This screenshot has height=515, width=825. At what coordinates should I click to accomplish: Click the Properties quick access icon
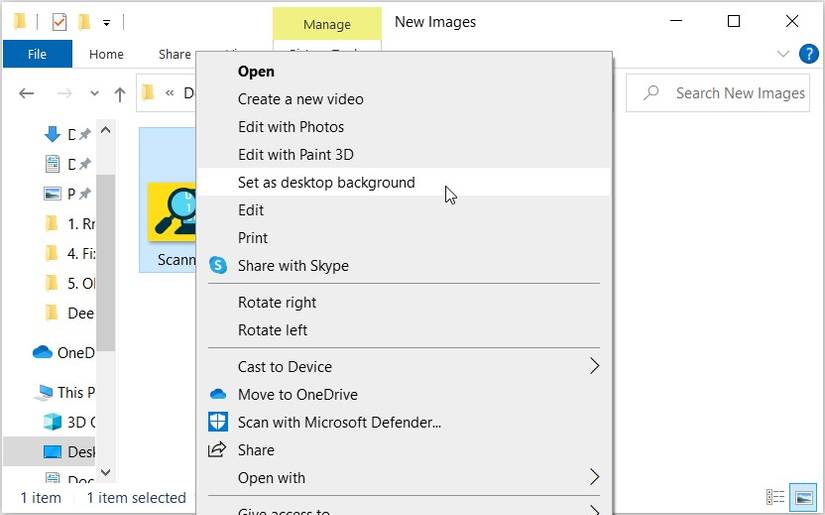[59, 22]
